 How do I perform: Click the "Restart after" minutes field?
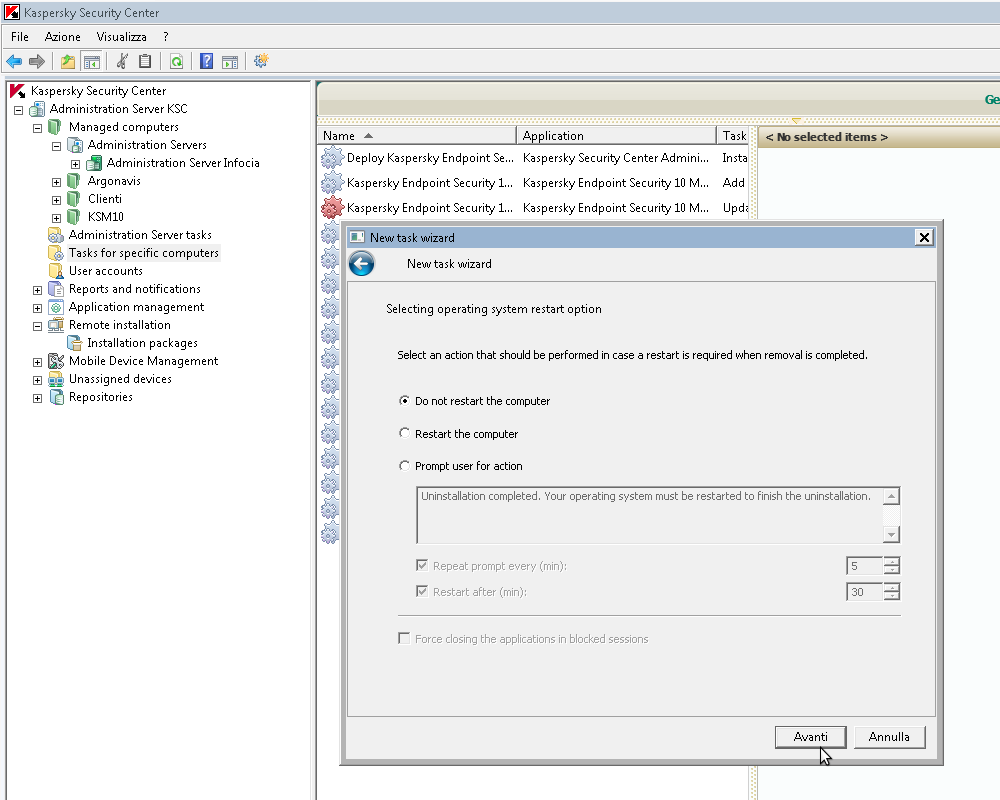pyautogui.click(x=864, y=592)
